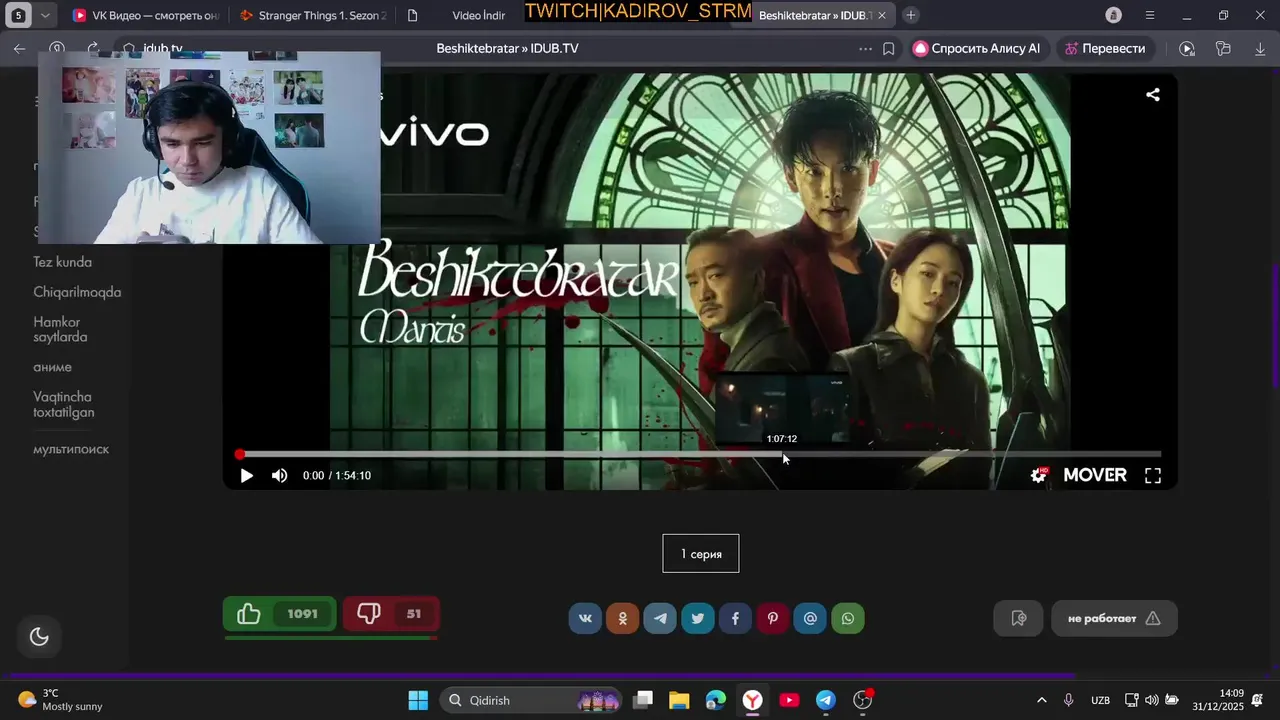Switch UZB keyboard language
This screenshot has width=1280, height=720.
click(x=1100, y=700)
